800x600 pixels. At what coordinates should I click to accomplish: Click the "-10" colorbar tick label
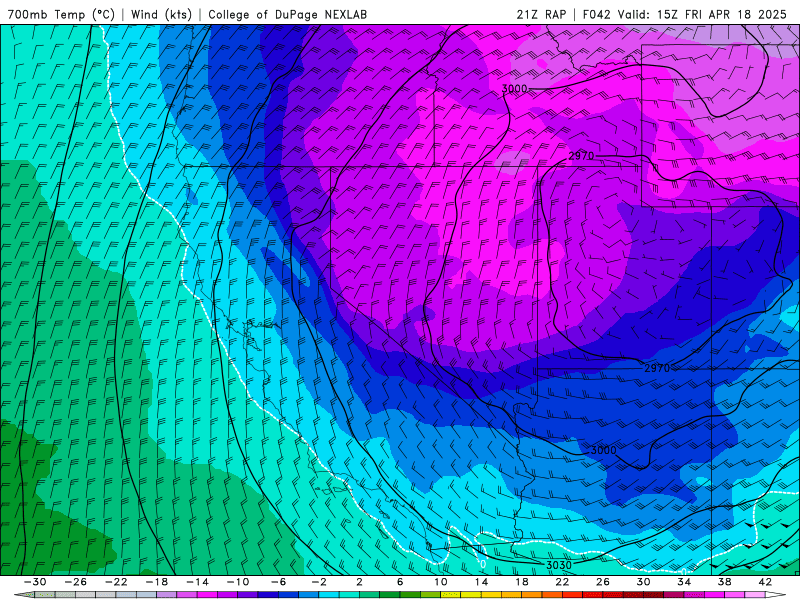tap(238, 582)
